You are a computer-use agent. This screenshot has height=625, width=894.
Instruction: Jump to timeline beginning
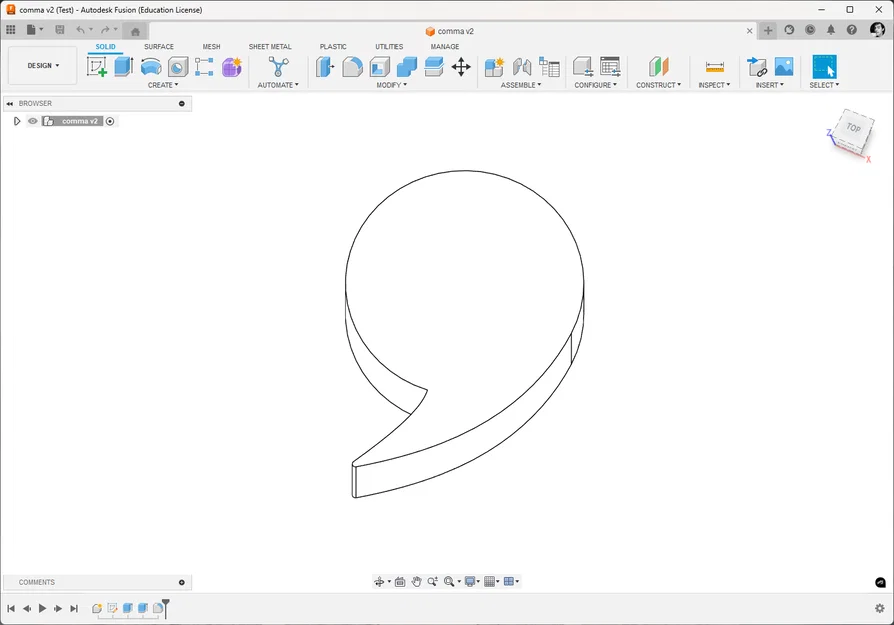click(11, 608)
